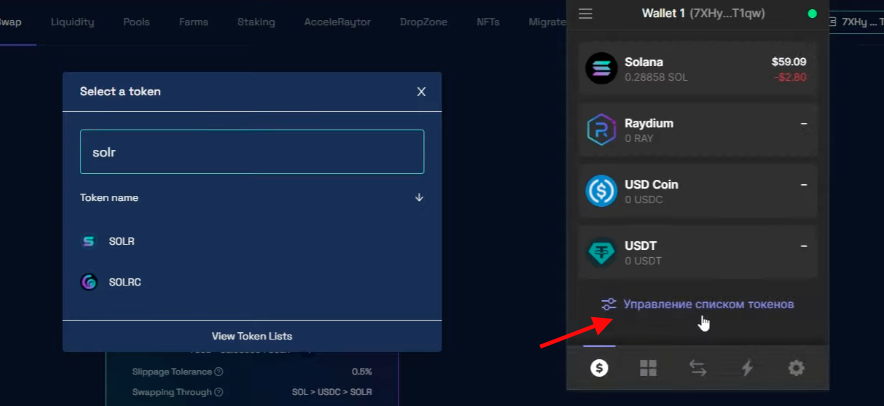Screen dimensions: 884x406
Task: Click the USD Coin logo
Action: (x=602, y=191)
